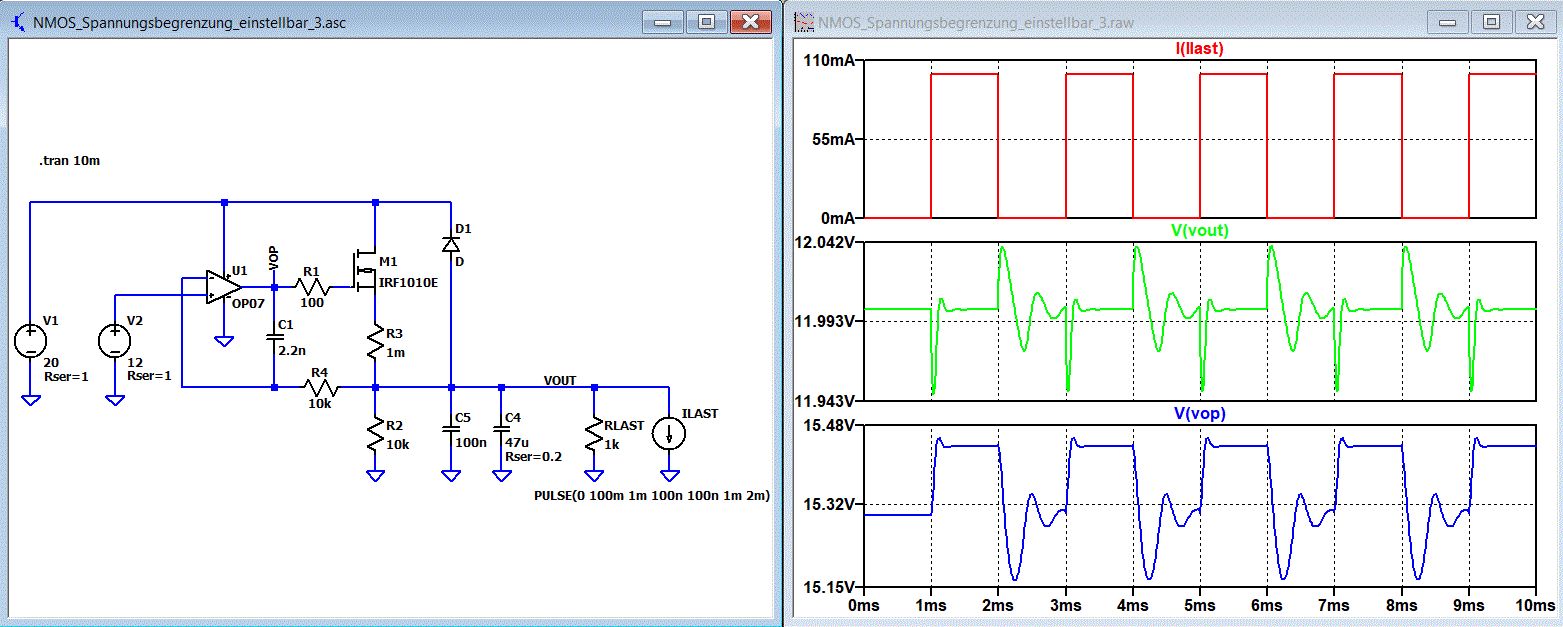Click the 20 value of V1
The width and height of the screenshot is (1563, 627).
tap(49, 362)
